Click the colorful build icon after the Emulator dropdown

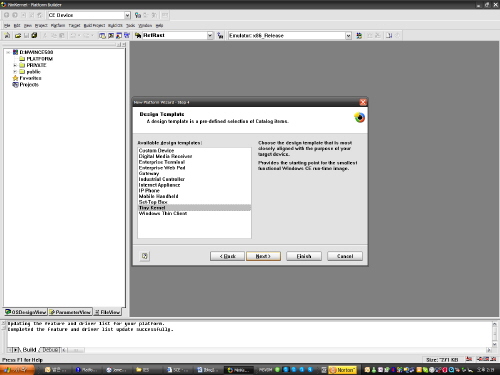[x=359, y=35]
